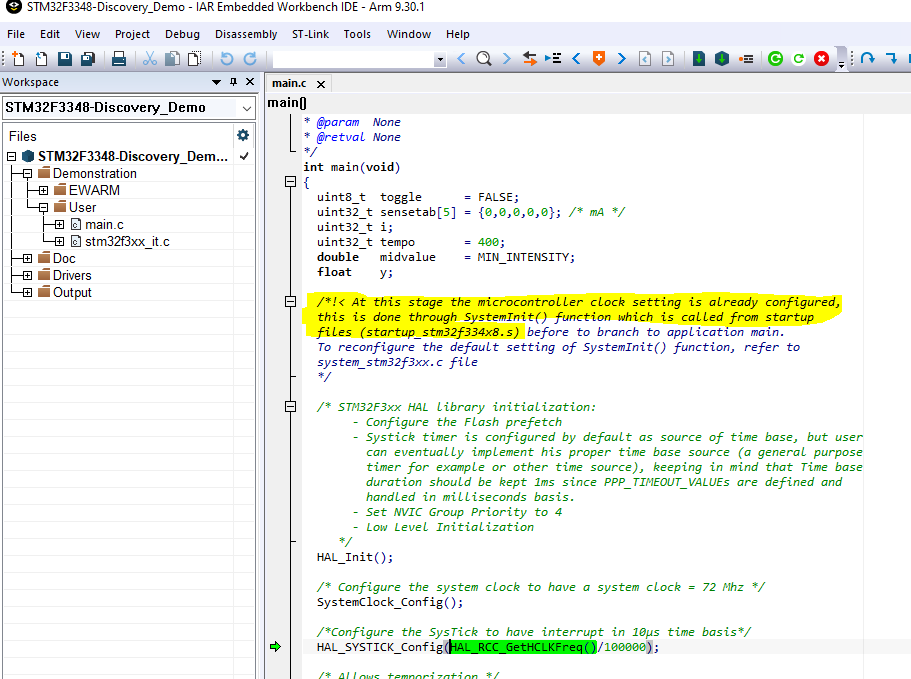Click Download and Debug green icon
The height and width of the screenshot is (679, 911).
(x=775, y=59)
